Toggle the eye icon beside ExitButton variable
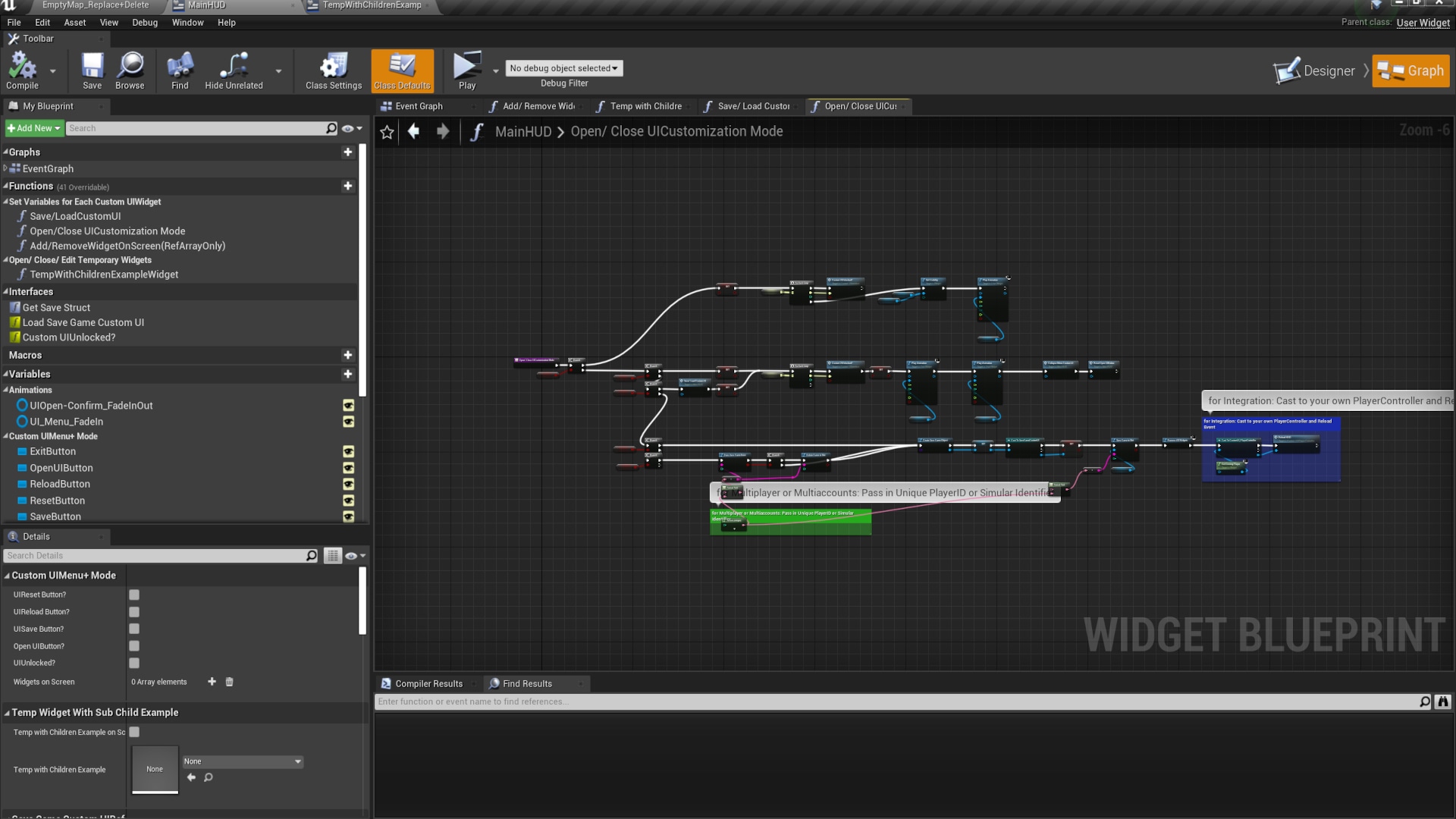 [348, 451]
